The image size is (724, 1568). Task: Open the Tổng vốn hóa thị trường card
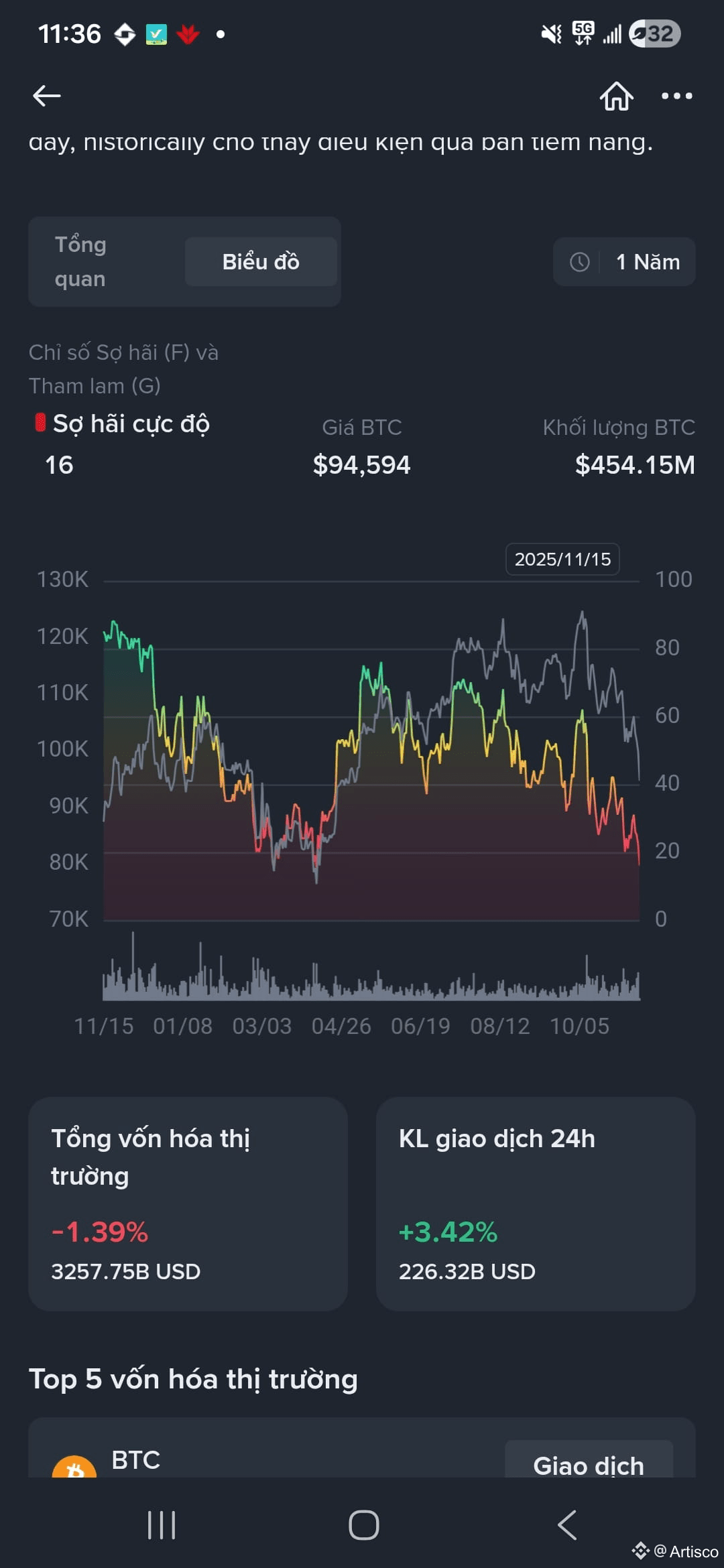pyautogui.click(x=188, y=1203)
